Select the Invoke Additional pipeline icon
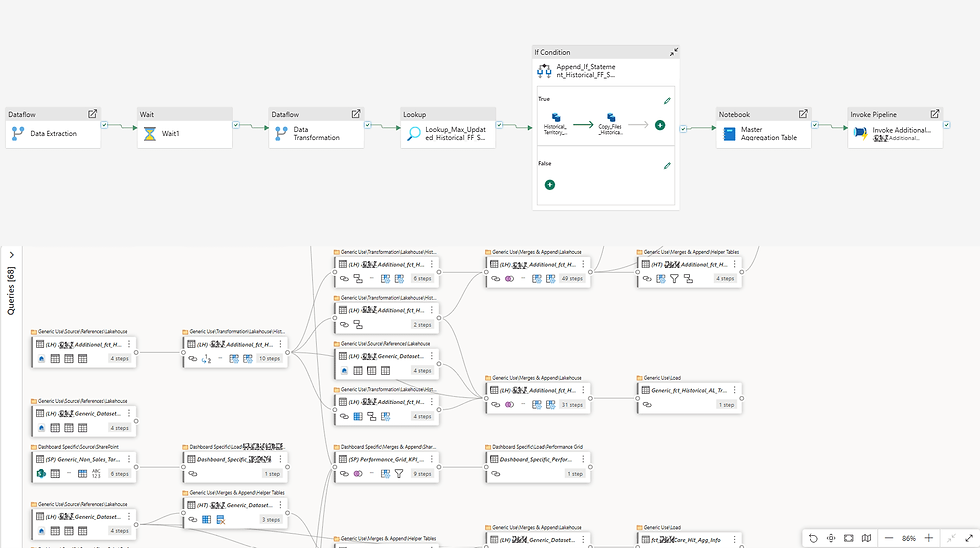 861,133
